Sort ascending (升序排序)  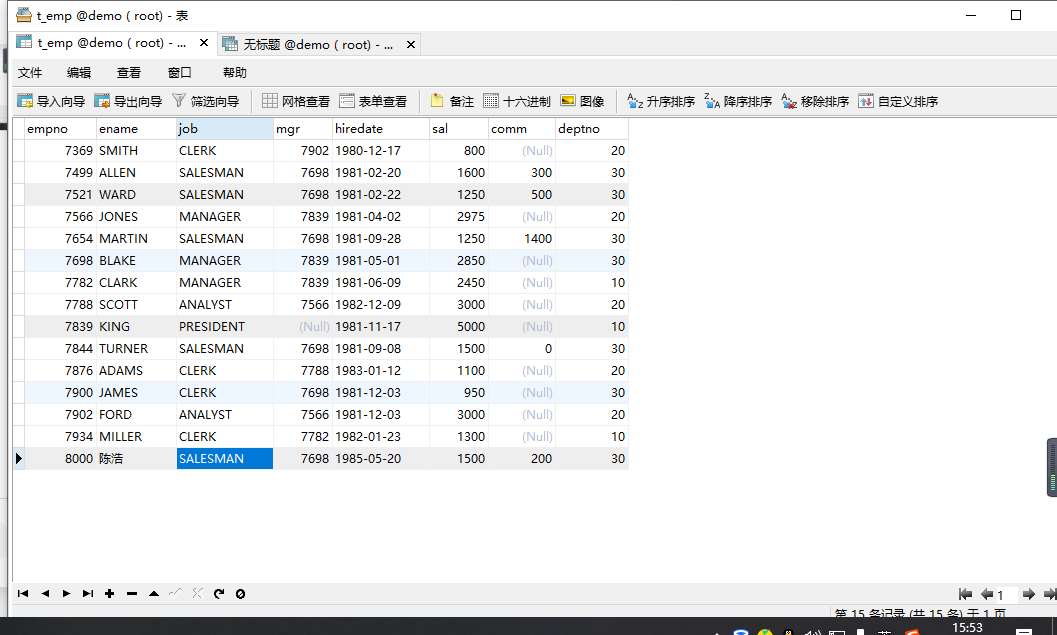point(661,101)
